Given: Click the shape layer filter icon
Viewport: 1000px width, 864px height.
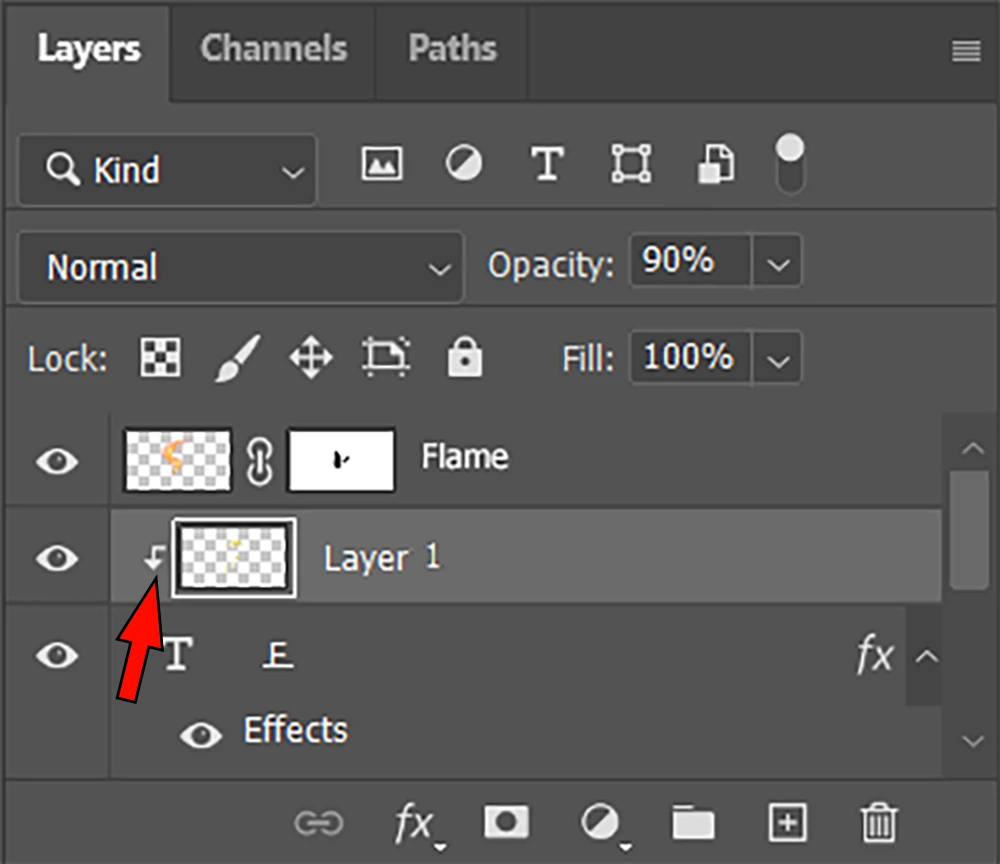Looking at the screenshot, I should point(631,164).
